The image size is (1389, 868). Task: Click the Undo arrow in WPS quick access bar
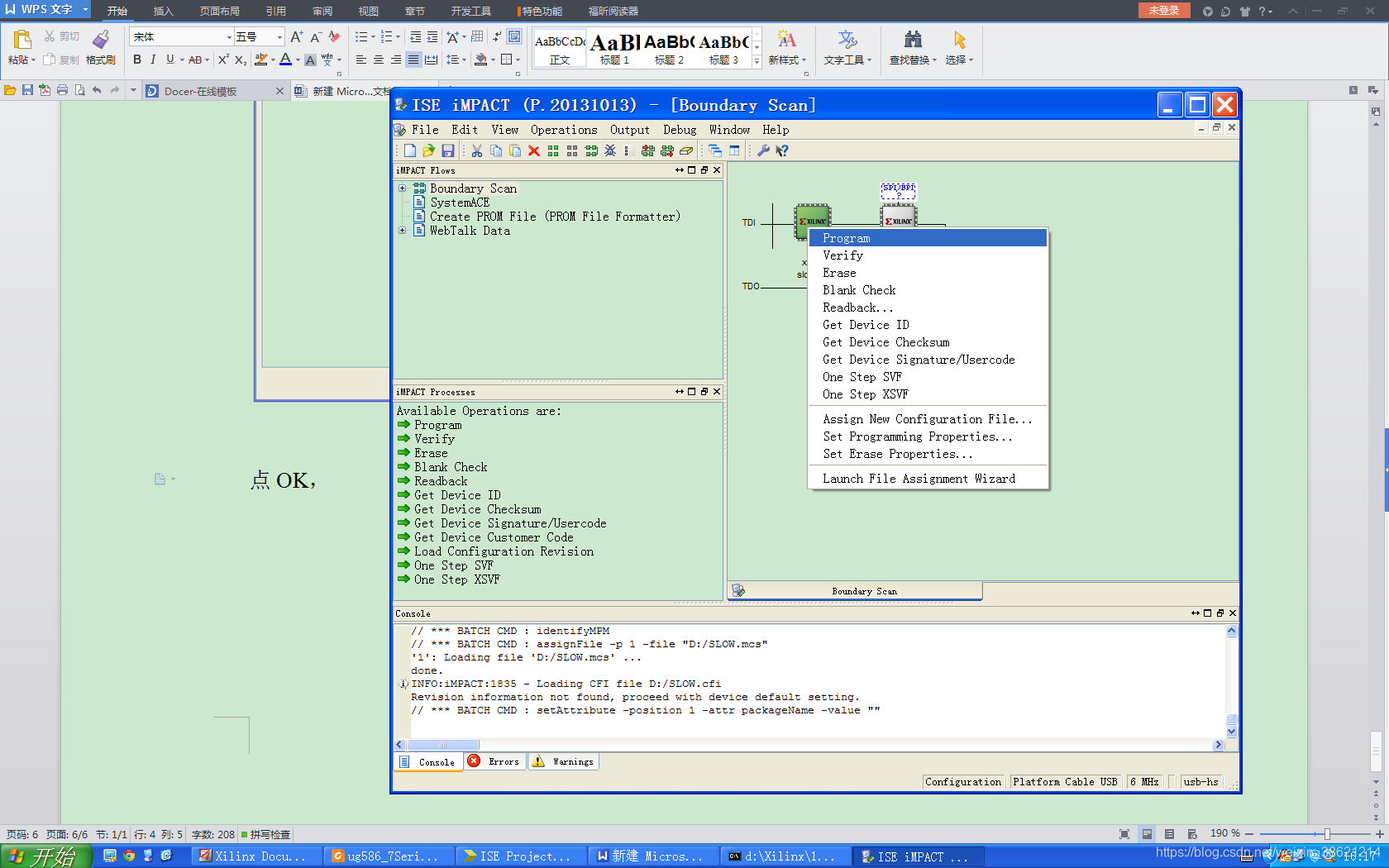point(97,90)
